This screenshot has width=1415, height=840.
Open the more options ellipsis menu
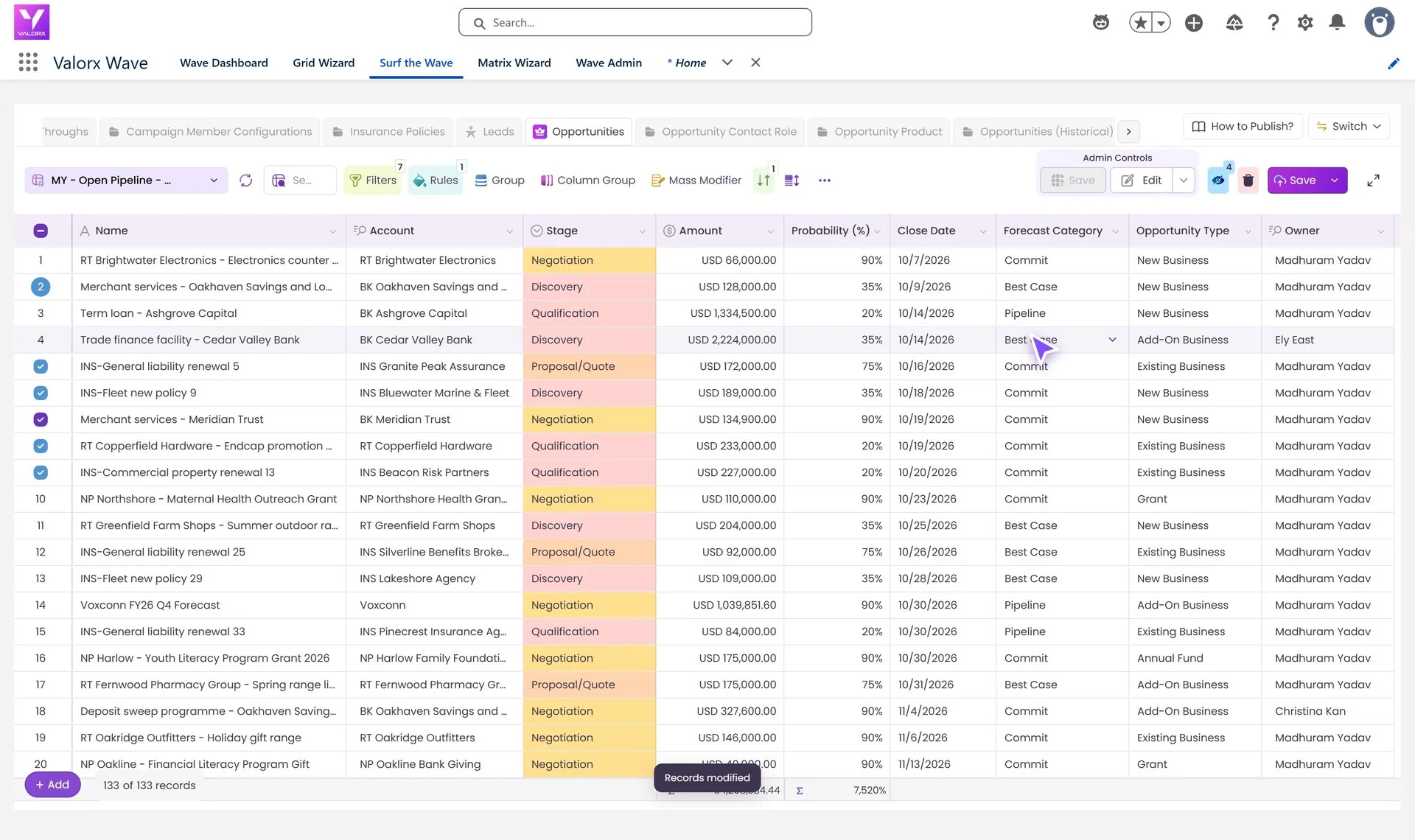tap(825, 181)
